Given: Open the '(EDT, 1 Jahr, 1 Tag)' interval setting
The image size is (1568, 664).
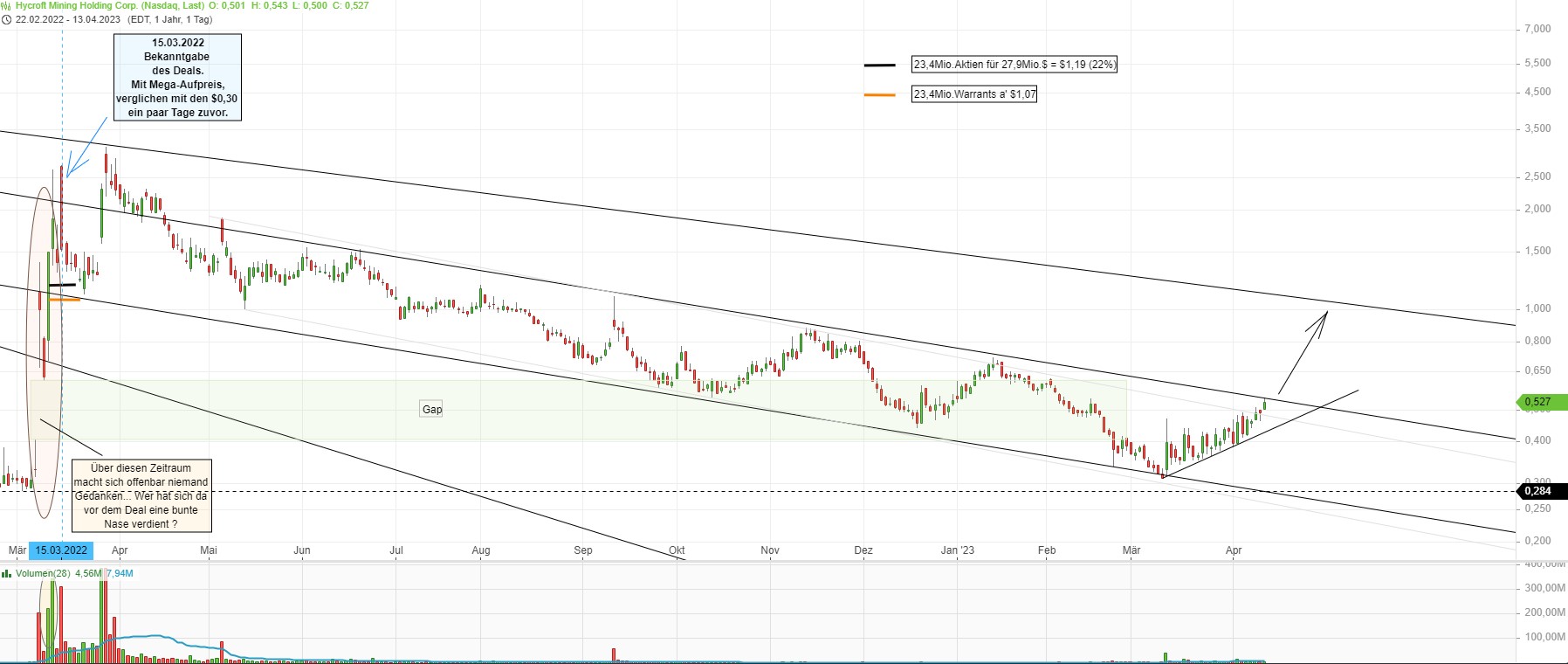Looking at the screenshot, I should coord(169,19).
